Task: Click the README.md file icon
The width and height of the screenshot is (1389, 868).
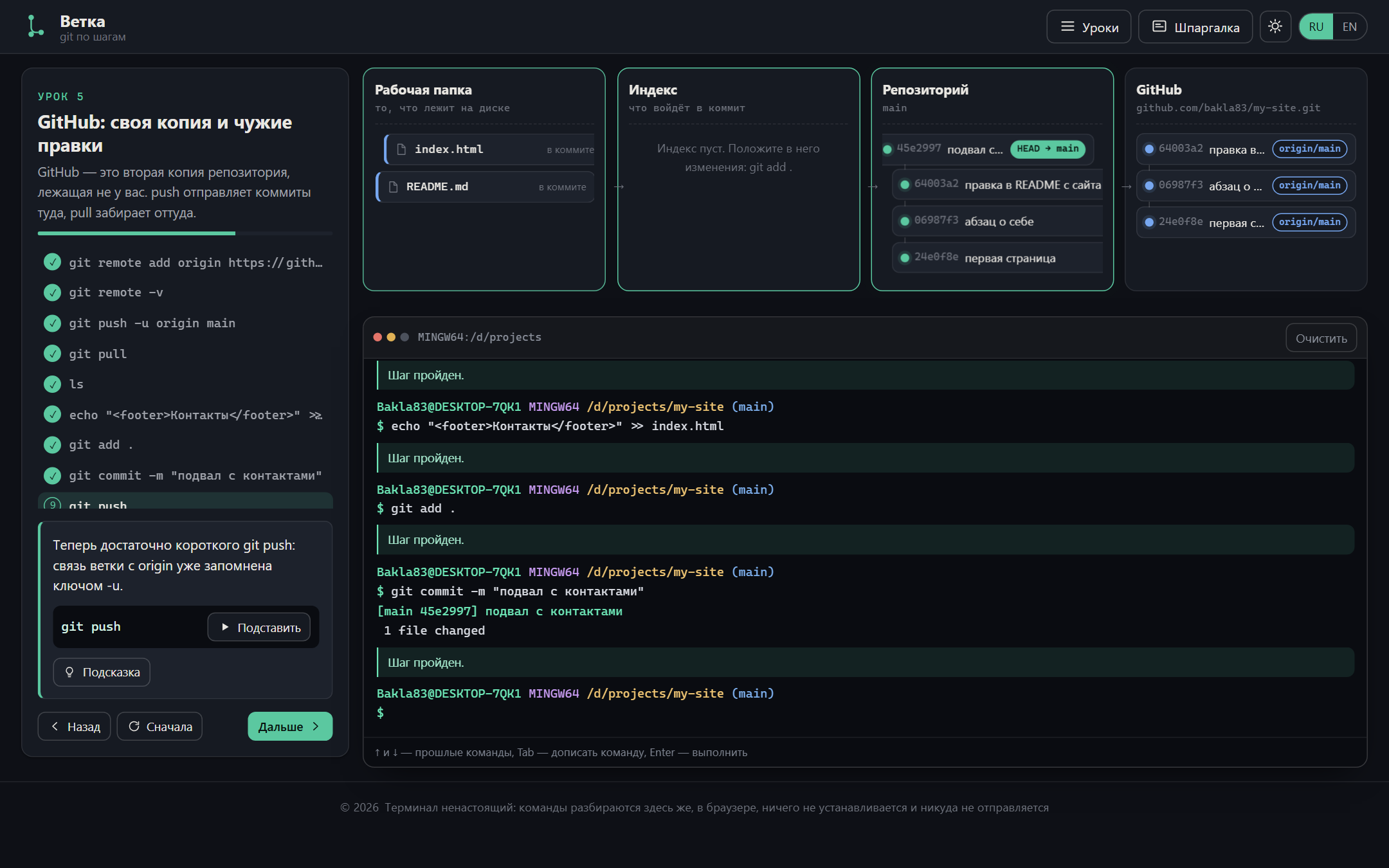Action: point(393,186)
